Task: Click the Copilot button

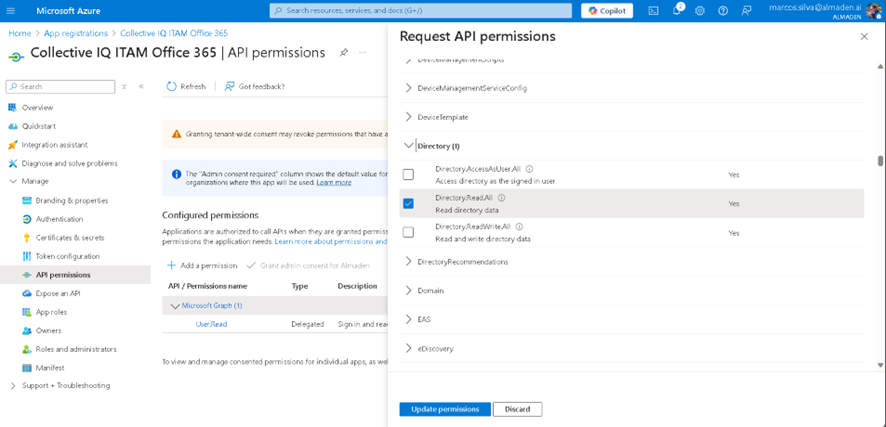Action: tap(607, 11)
